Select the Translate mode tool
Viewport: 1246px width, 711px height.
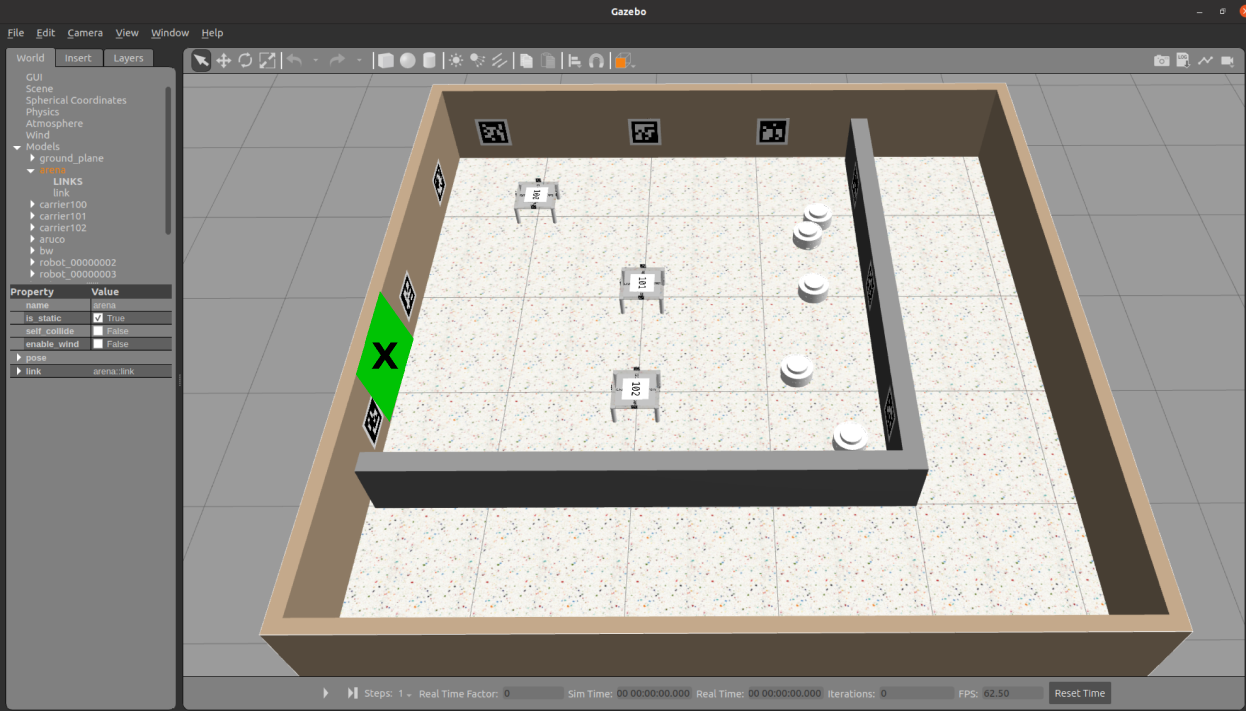point(223,61)
